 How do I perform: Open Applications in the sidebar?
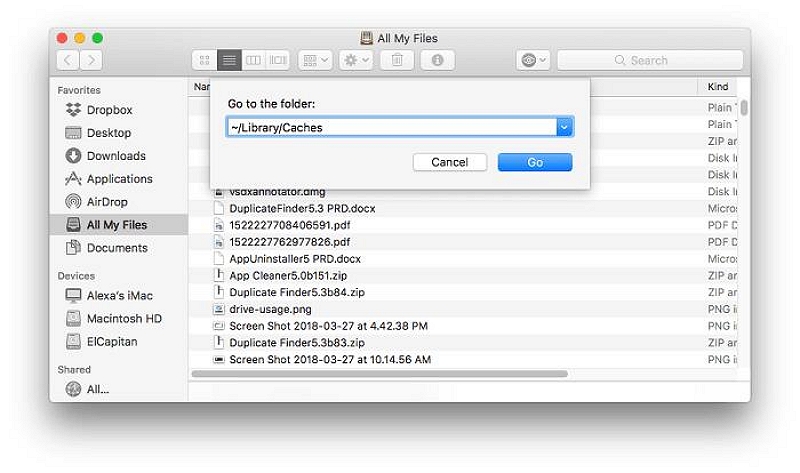point(119,179)
